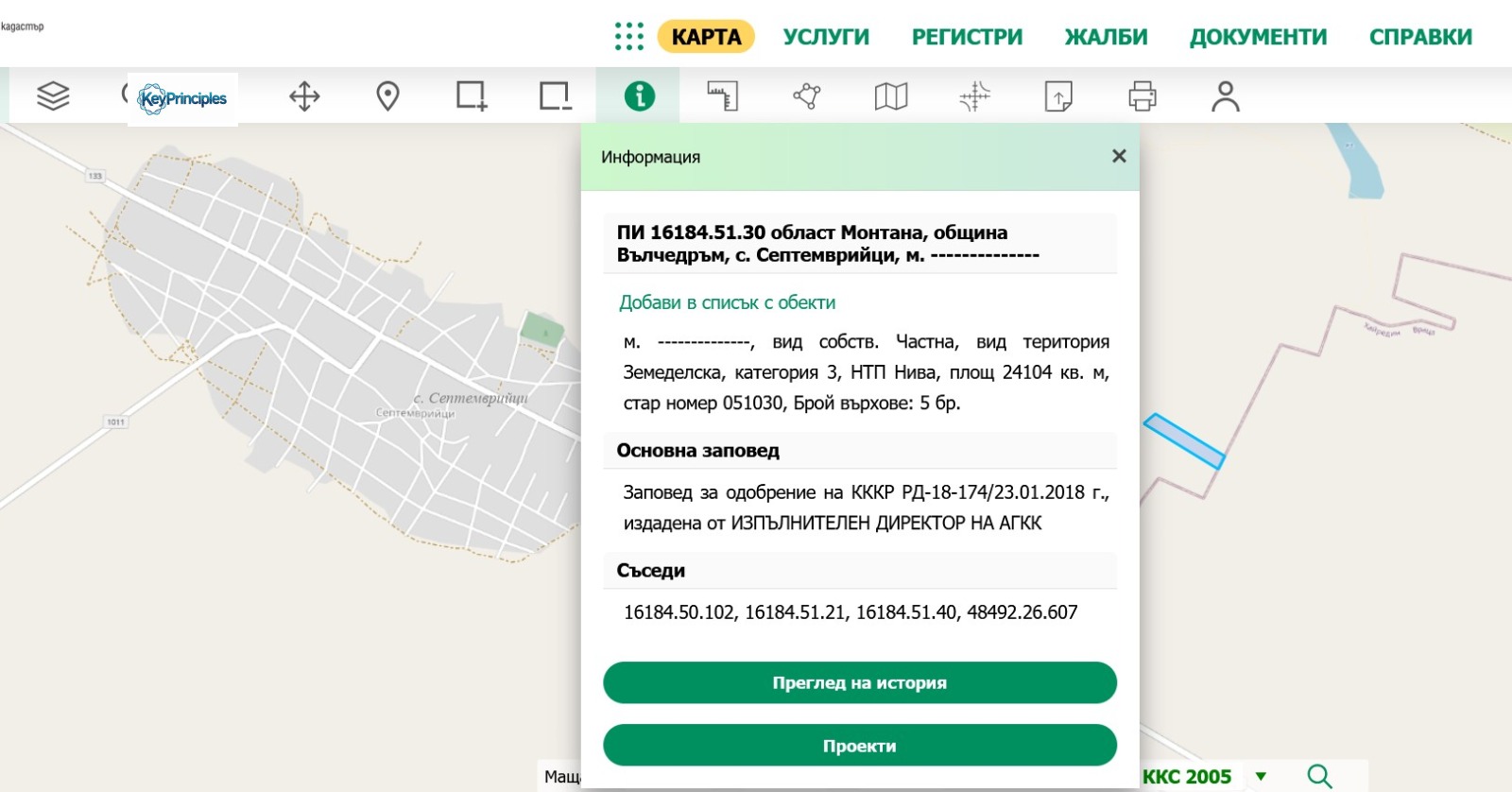1512x792 pixels.
Task: Select the coordinate crosshair tool
Action: pyautogui.click(x=974, y=96)
